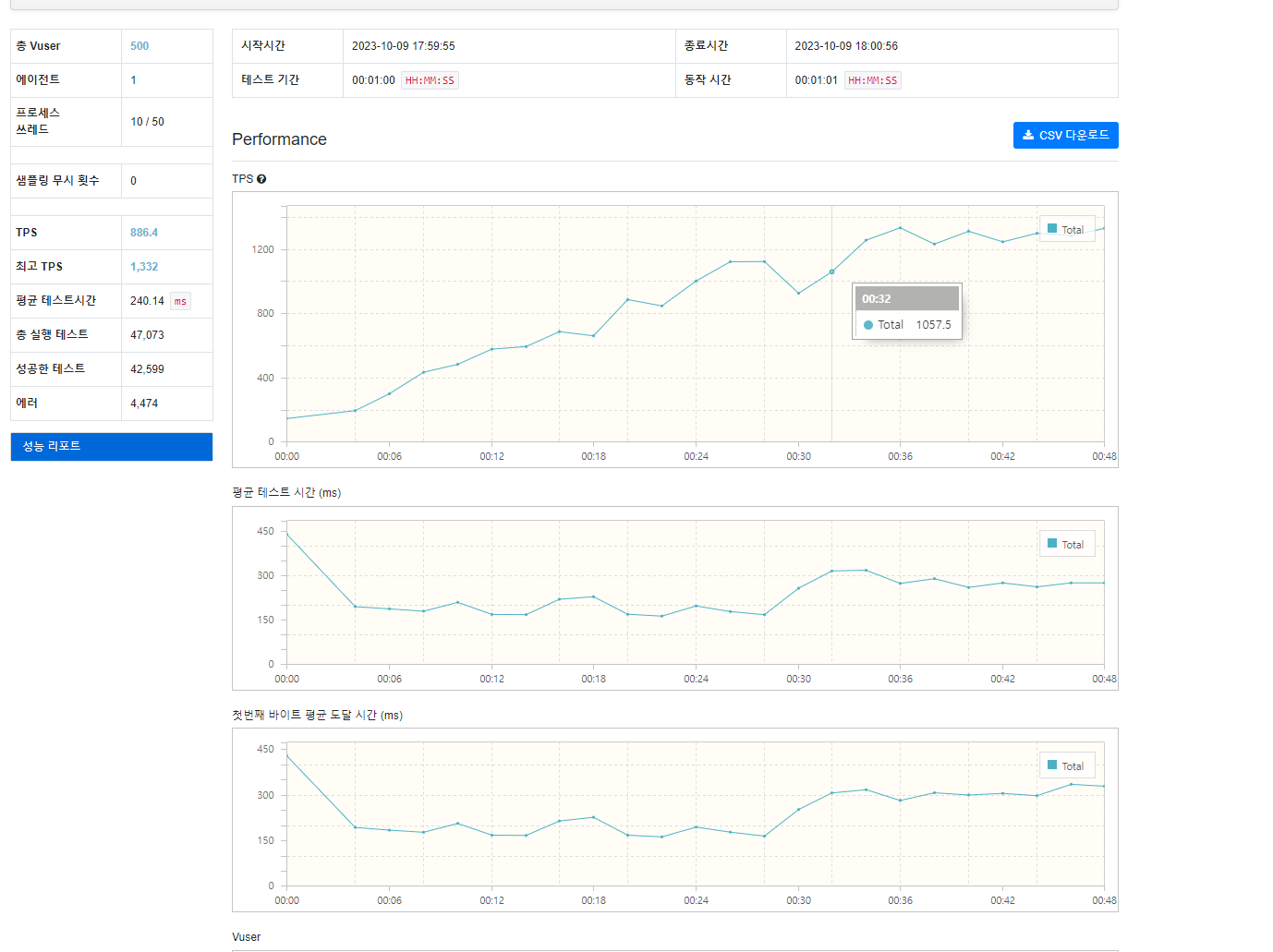This screenshot has height=952, width=1273.
Task: Click the Performance heading
Action: [279, 139]
